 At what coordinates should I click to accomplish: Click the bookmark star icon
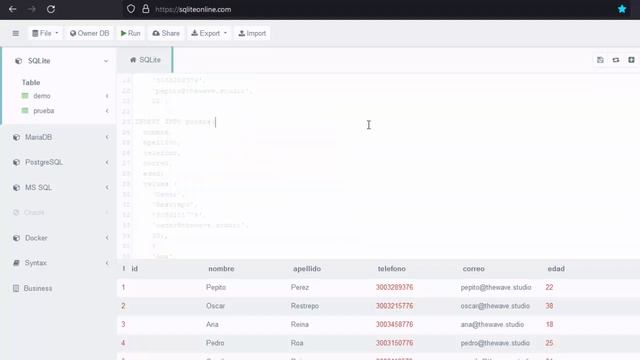622,9
